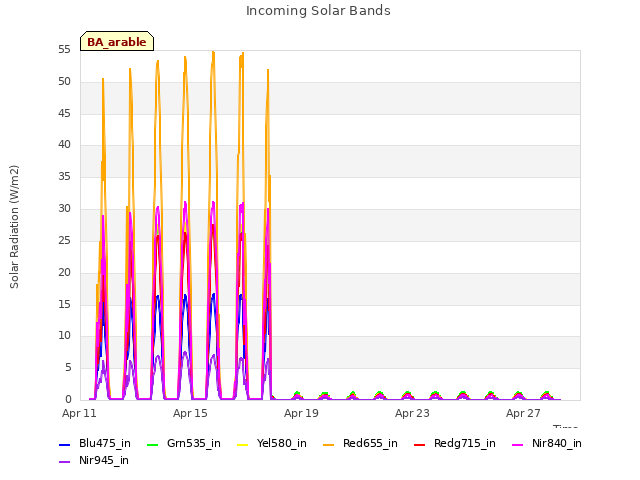This screenshot has height=480, width=640.
Task: Click the 5 y-axis tick label
Action: (x=68, y=368)
